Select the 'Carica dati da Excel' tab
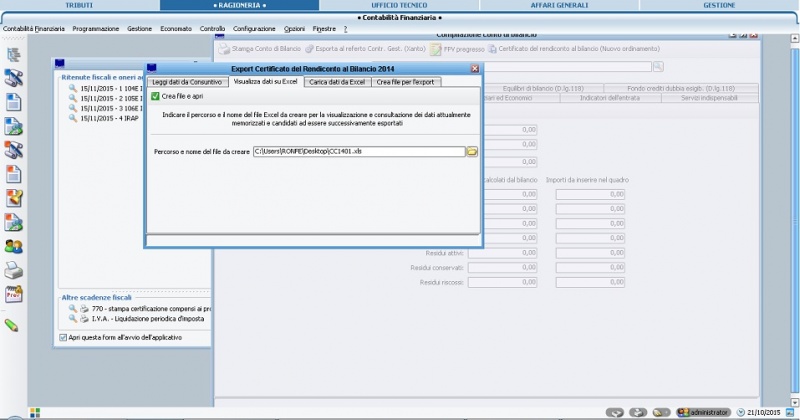This screenshot has width=800, height=420. pyautogui.click(x=336, y=82)
